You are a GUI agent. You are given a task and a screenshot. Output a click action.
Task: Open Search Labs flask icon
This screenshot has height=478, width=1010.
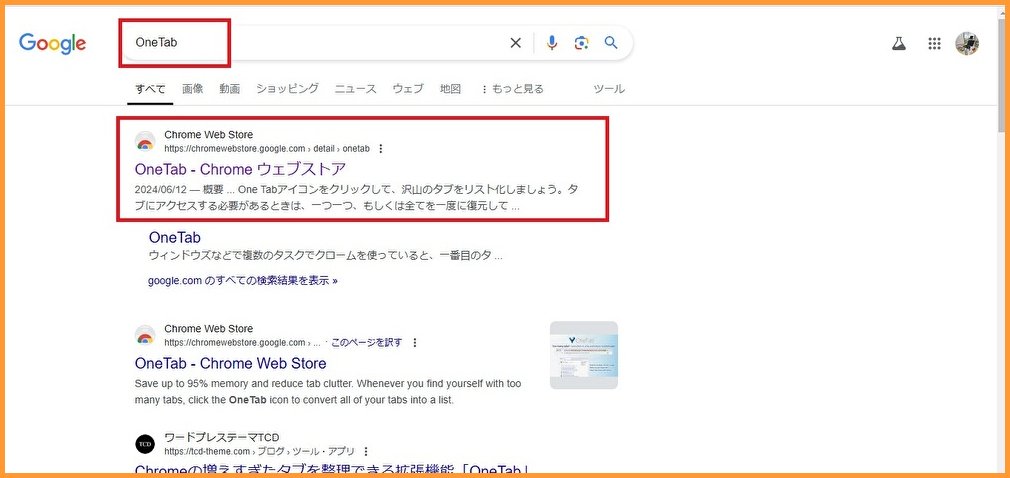click(x=899, y=44)
